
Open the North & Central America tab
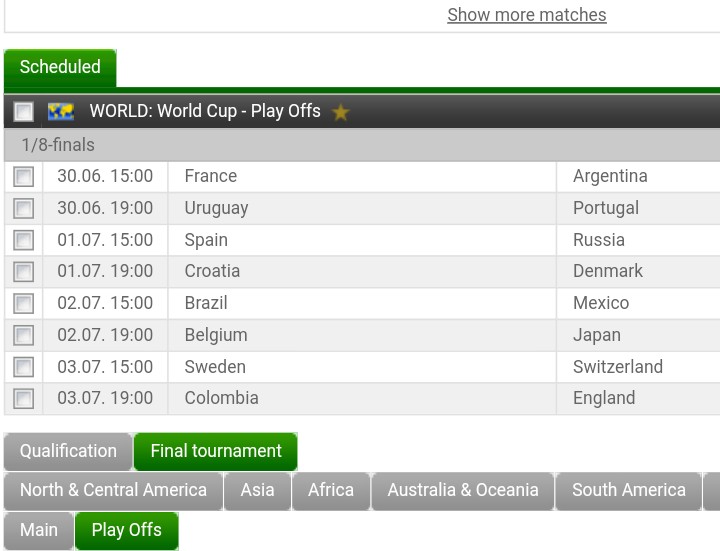click(x=113, y=490)
